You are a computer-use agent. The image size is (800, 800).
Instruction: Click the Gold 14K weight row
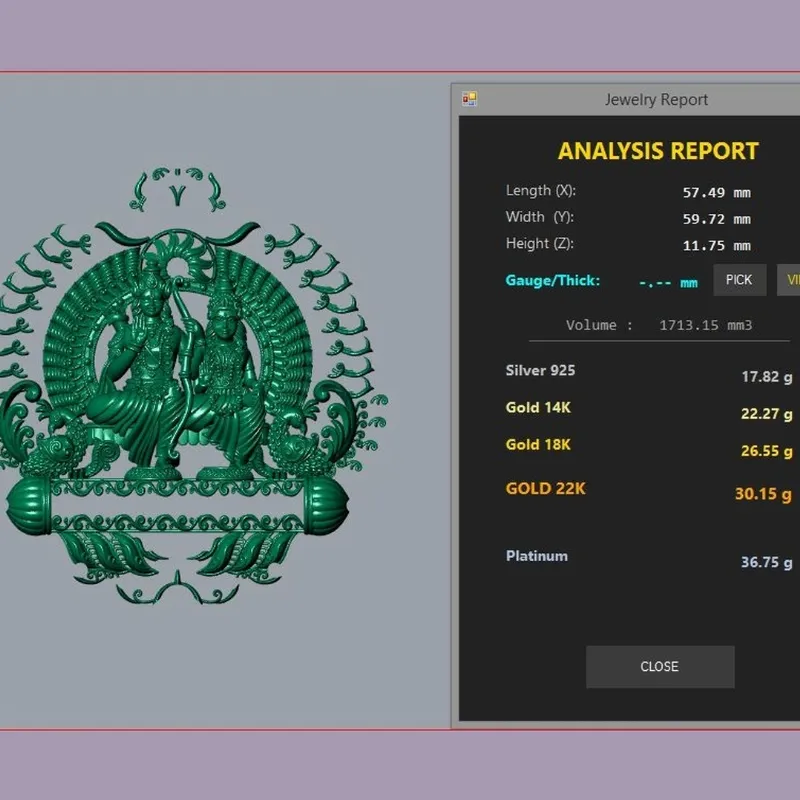tap(648, 411)
